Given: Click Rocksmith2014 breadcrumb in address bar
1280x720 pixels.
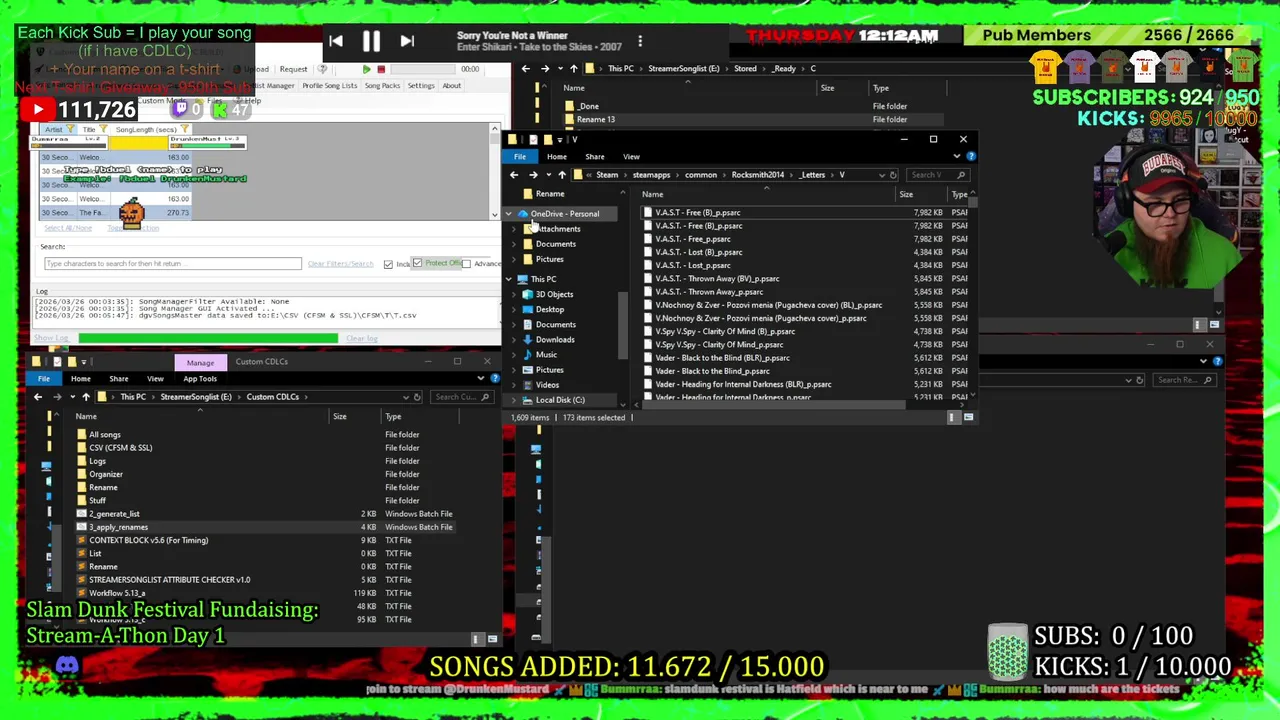Looking at the screenshot, I should [x=757, y=175].
